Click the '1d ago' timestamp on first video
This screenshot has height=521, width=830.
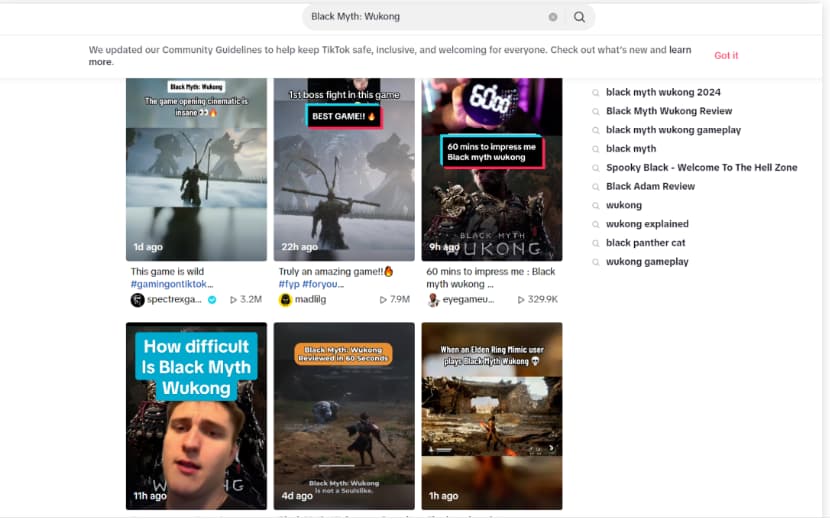tap(148, 247)
